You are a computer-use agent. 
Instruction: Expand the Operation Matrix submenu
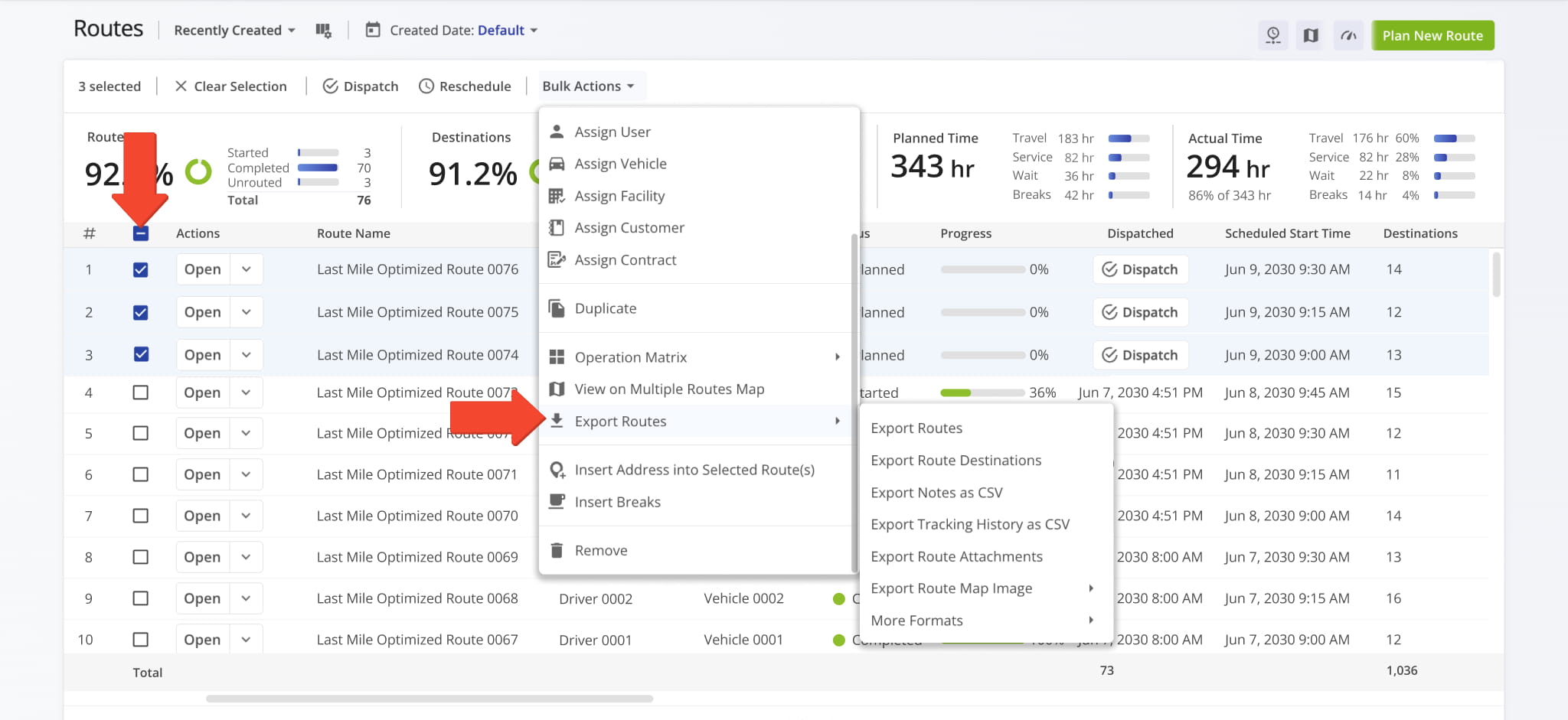coord(629,357)
